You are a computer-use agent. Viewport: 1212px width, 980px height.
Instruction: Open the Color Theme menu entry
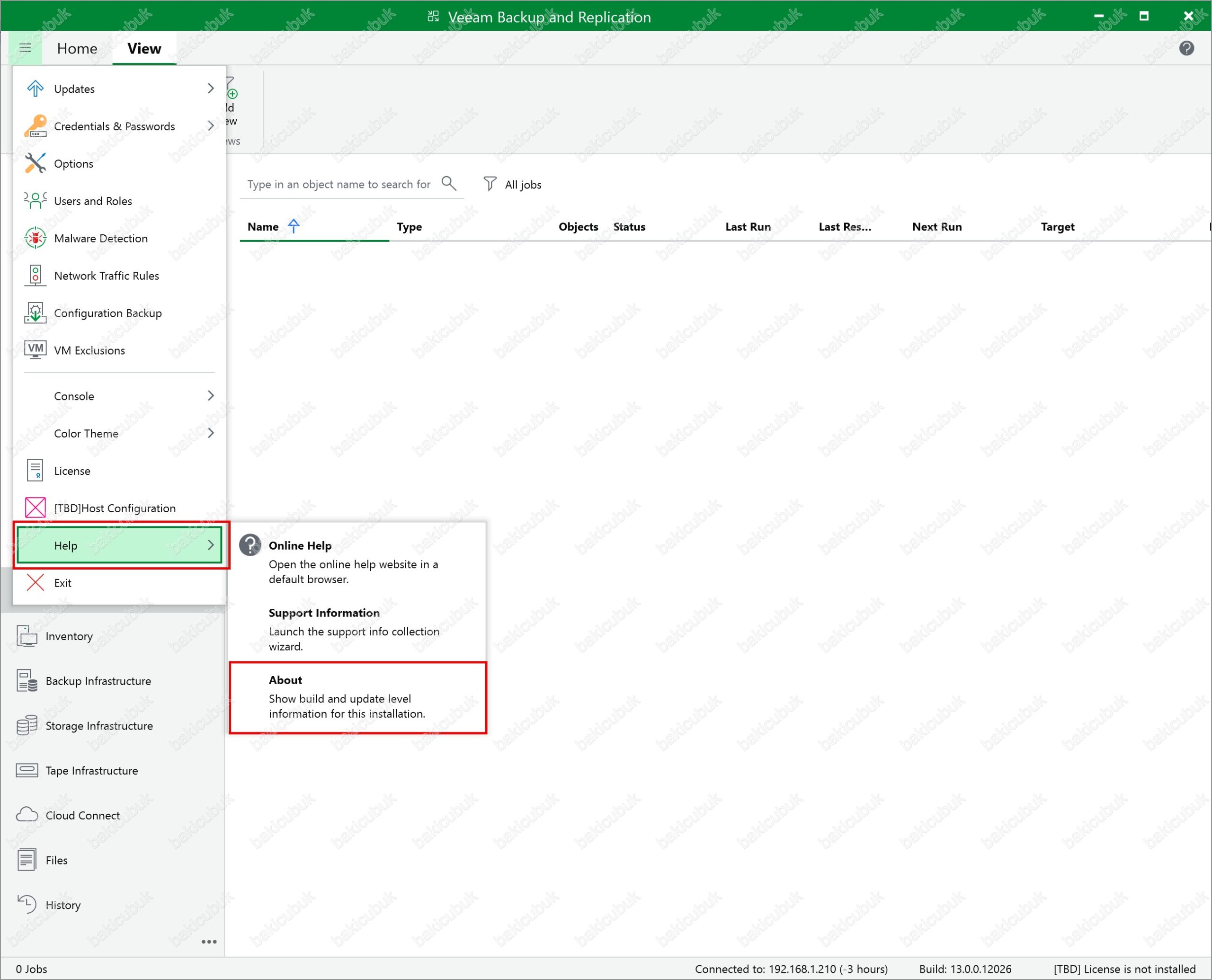click(x=120, y=433)
